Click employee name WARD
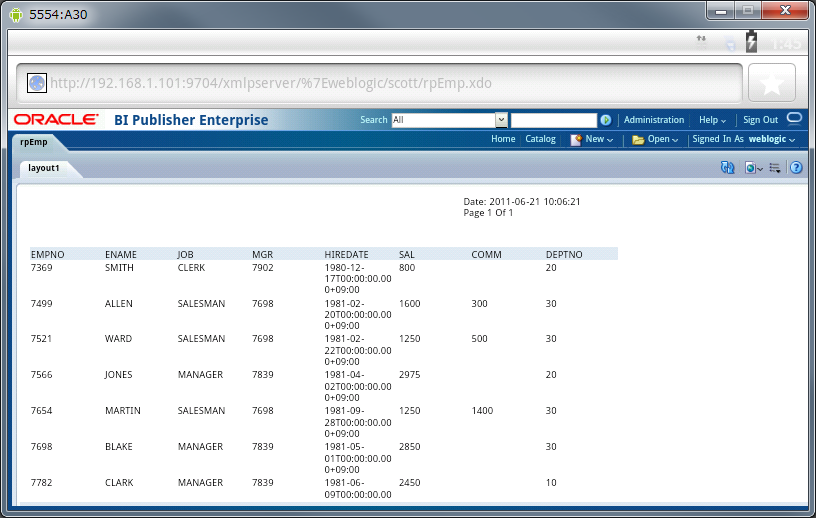The width and height of the screenshot is (816, 518). pyautogui.click(x=118, y=338)
